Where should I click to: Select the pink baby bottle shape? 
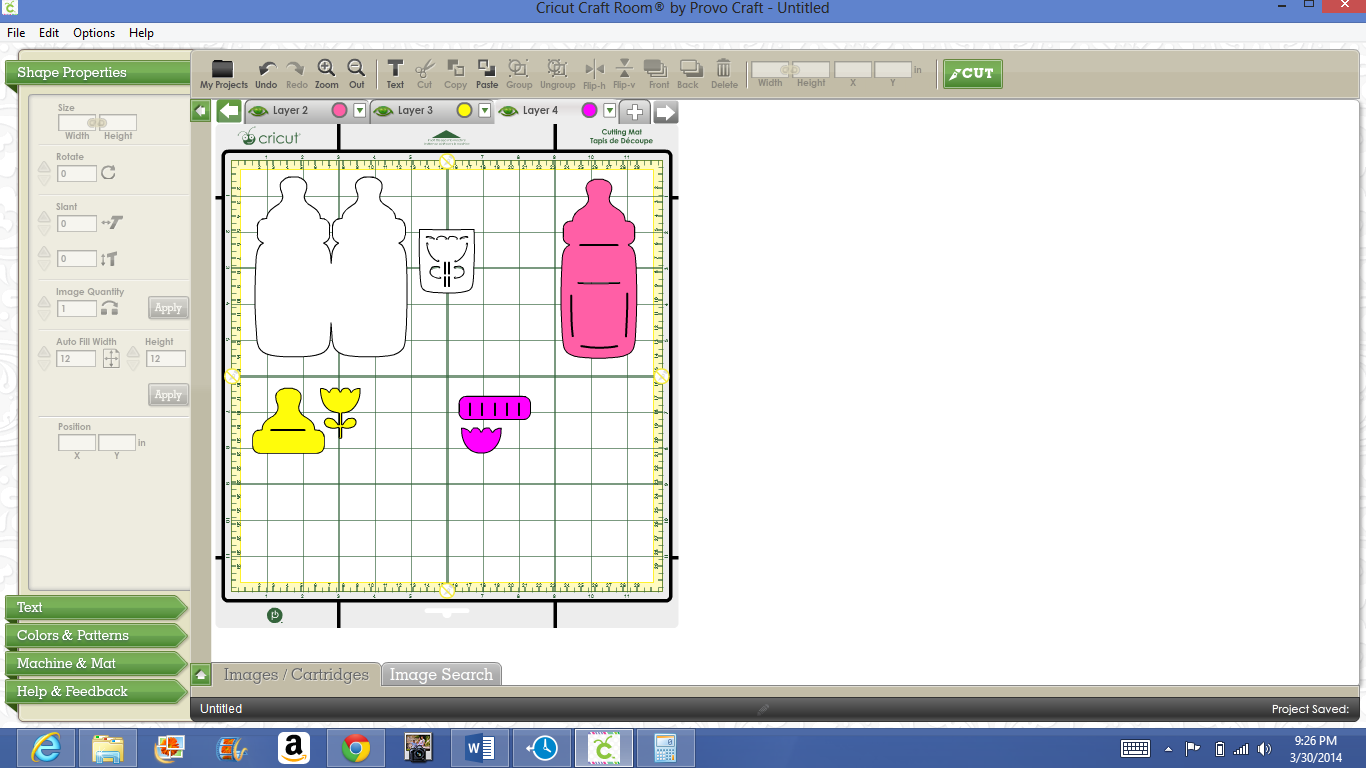[598, 268]
